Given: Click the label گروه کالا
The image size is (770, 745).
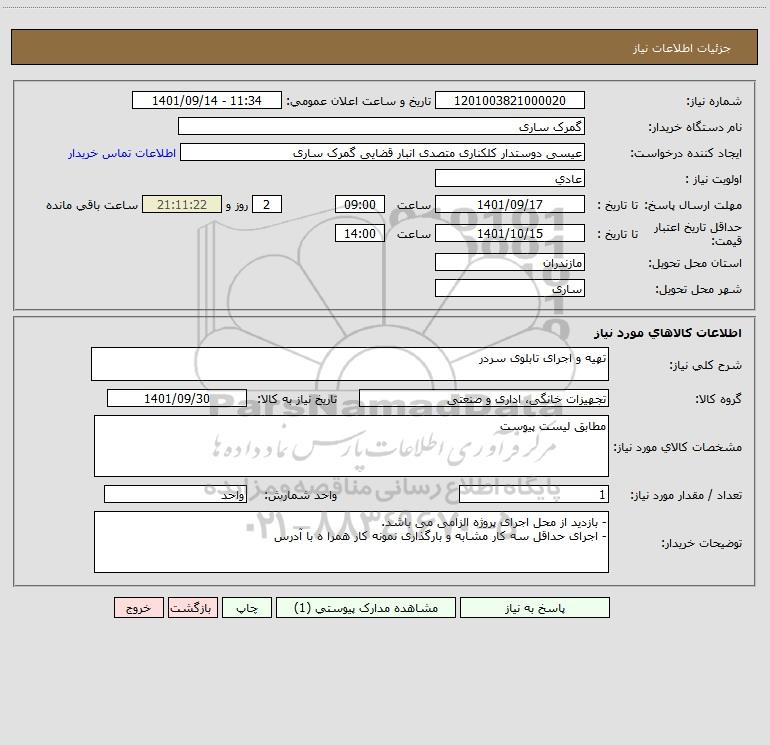Looking at the screenshot, I should tap(719, 399).
